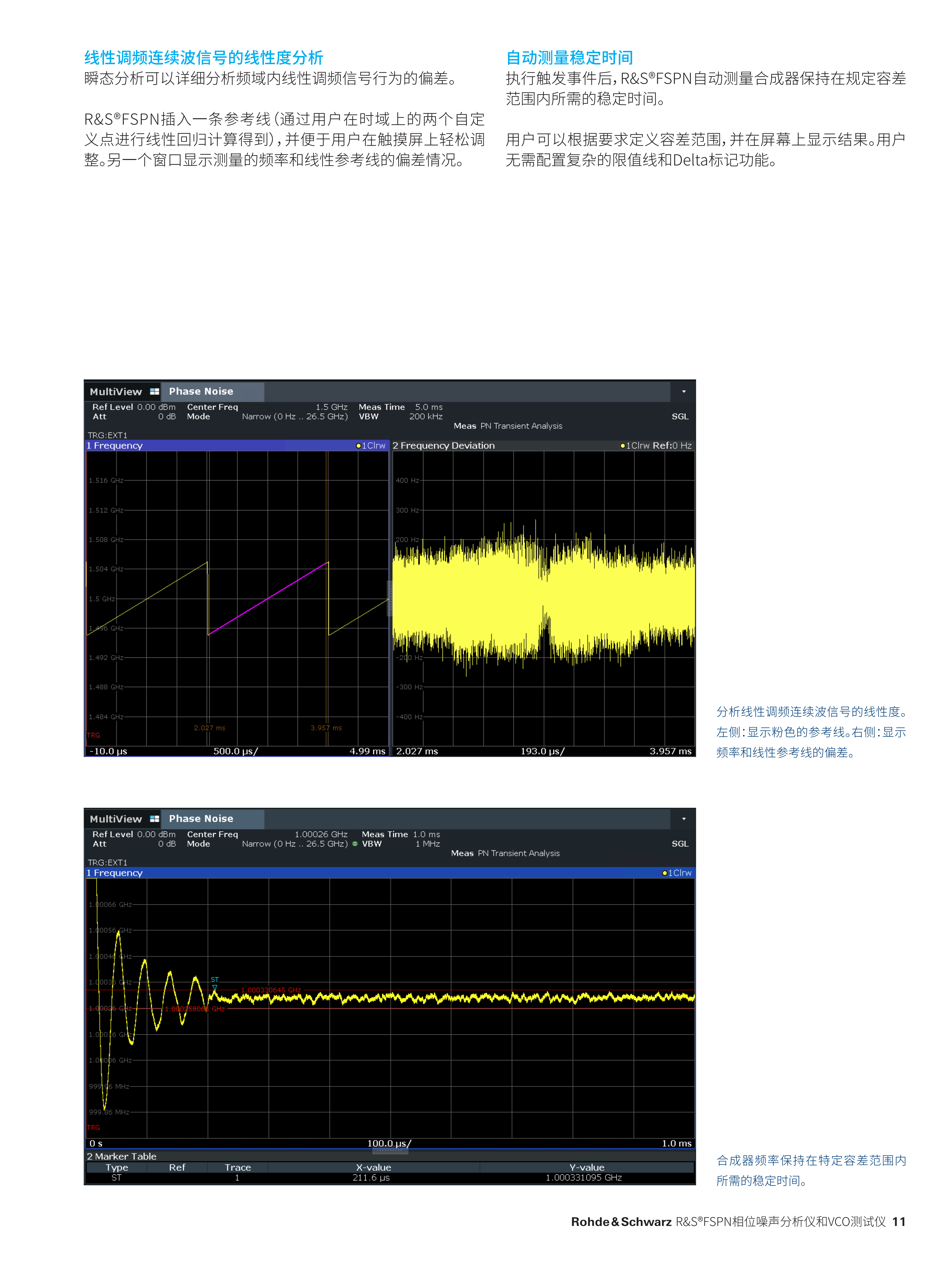Viewport: 952px width, 1269px height.
Task: Select the MultiView tab in lower screenshot
Action: (x=116, y=819)
